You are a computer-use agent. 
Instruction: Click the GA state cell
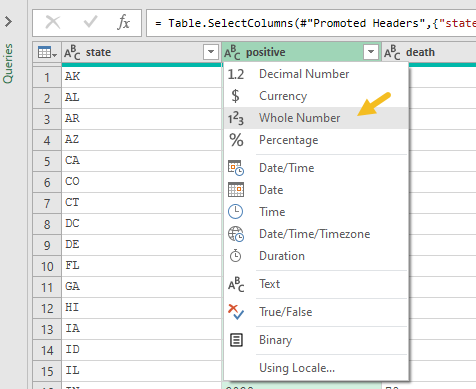(x=142, y=287)
